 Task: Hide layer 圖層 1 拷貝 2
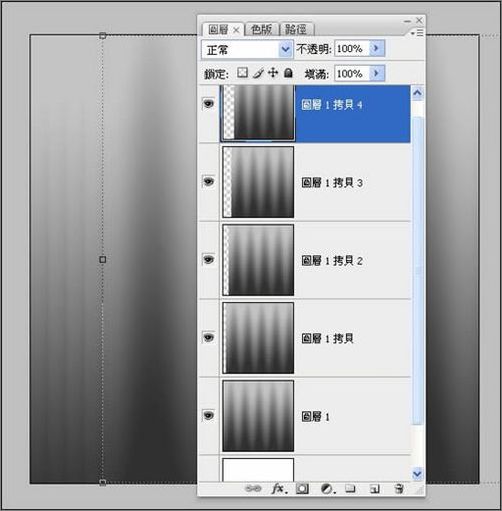click(209, 259)
